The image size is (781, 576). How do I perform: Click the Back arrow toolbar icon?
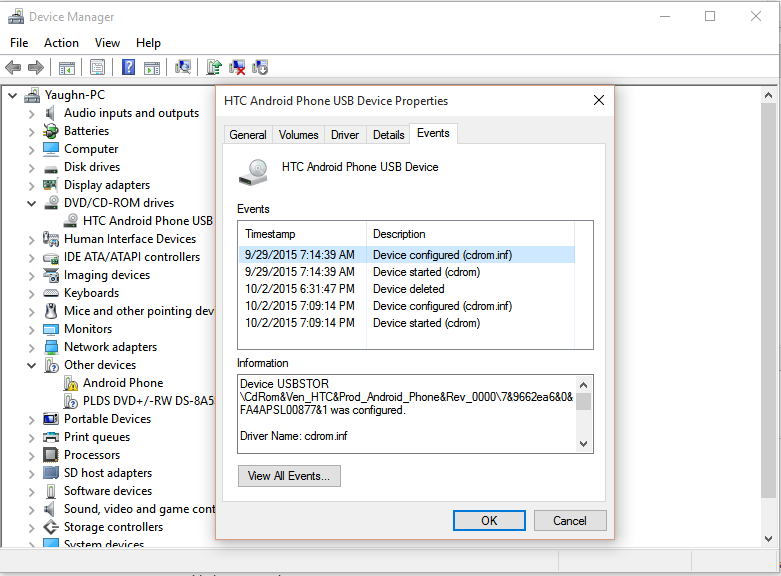[x=13, y=67]
